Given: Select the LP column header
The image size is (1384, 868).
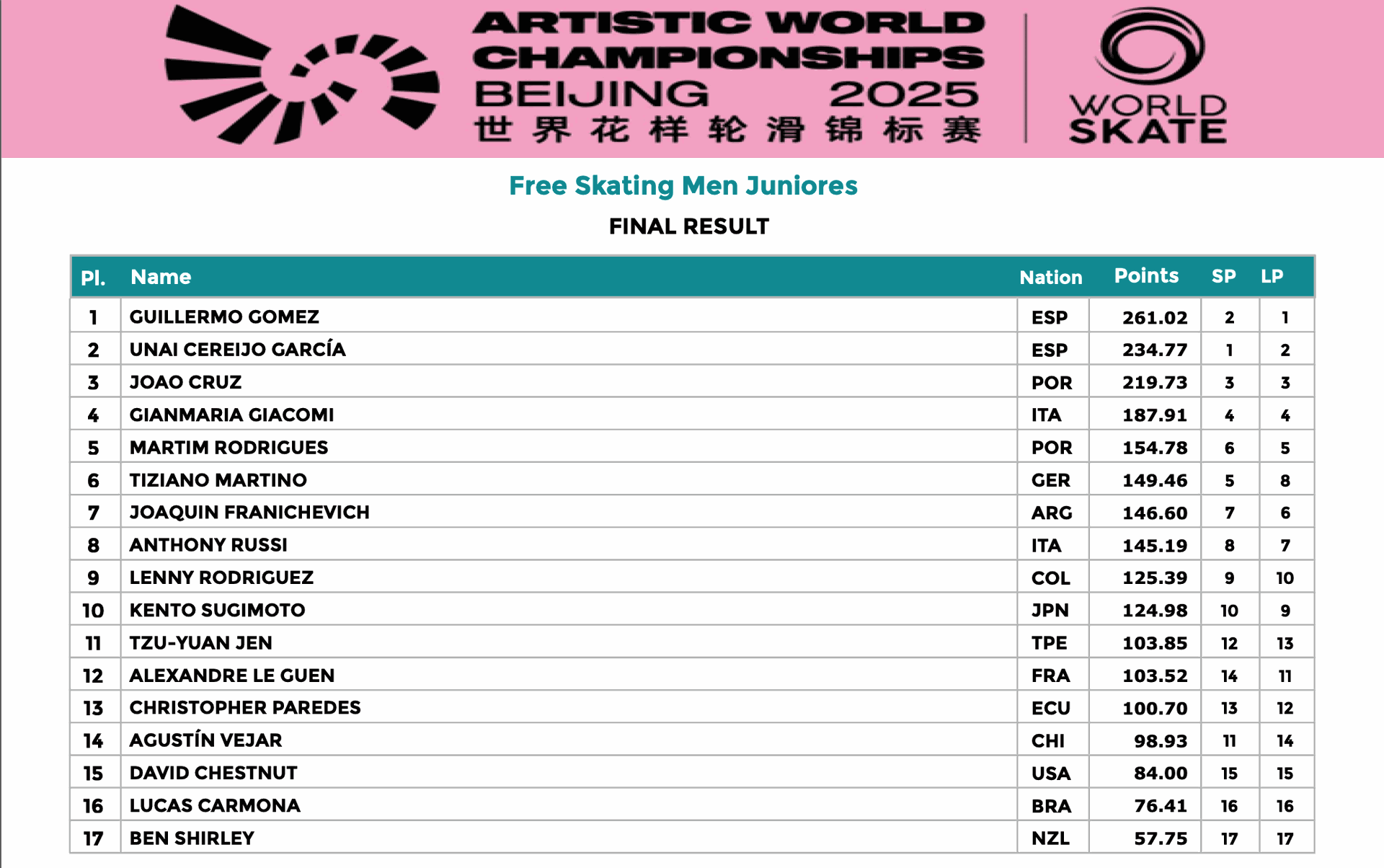Looking at the screenshot, I should coord(1272,276).
